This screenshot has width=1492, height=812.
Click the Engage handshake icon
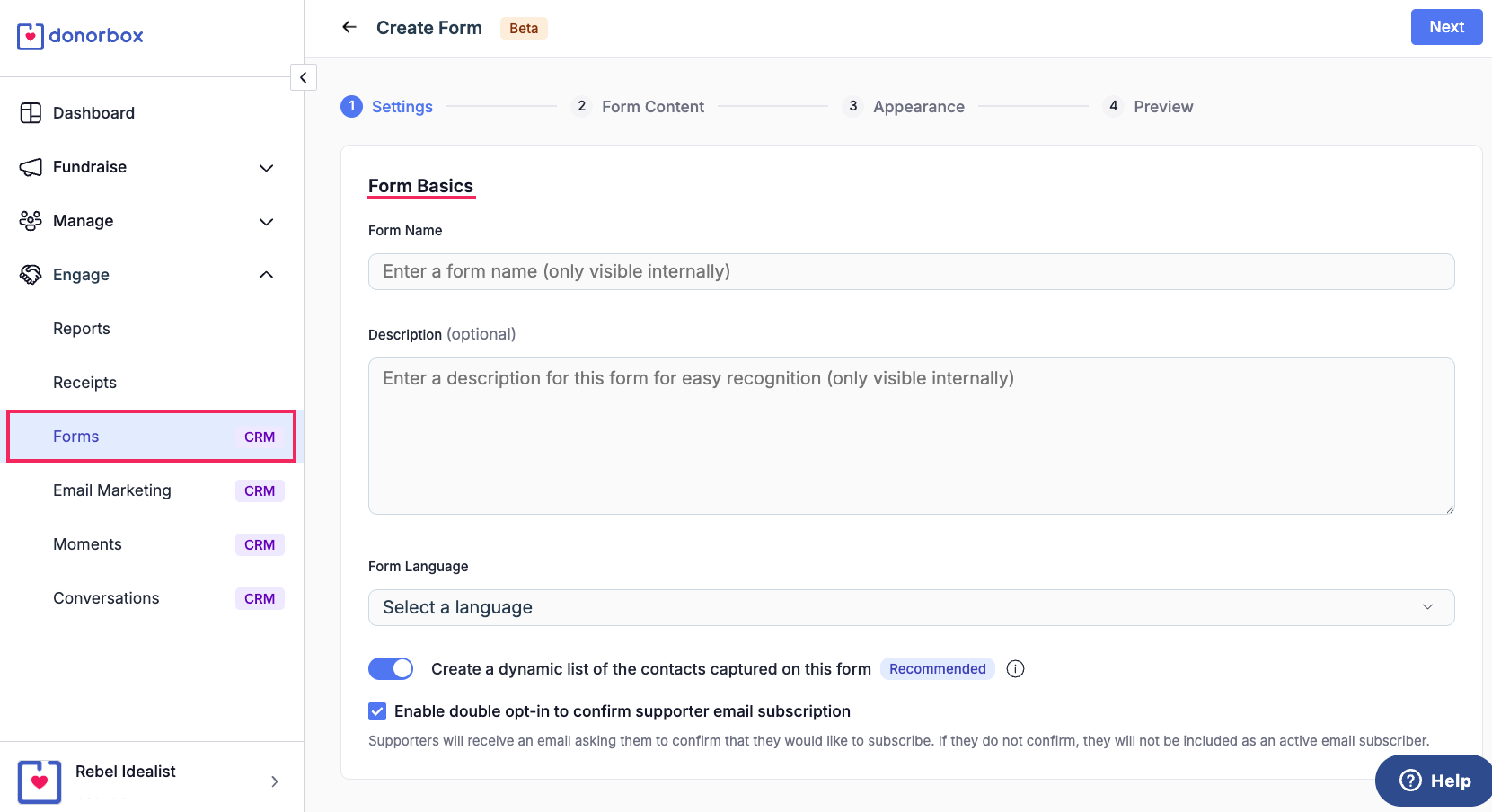[31, 275]
